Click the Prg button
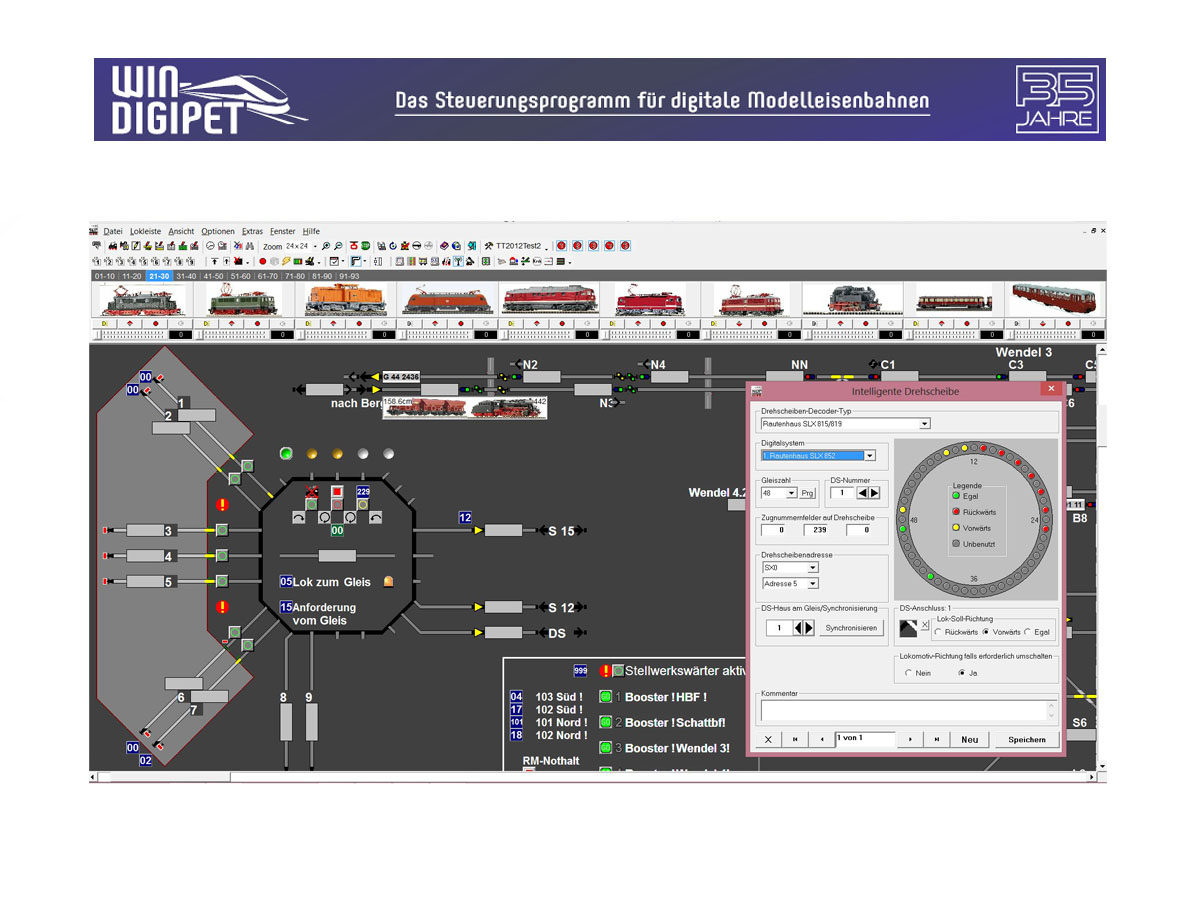The height and width of the screenshot is (900, 1200). point(808,493)
